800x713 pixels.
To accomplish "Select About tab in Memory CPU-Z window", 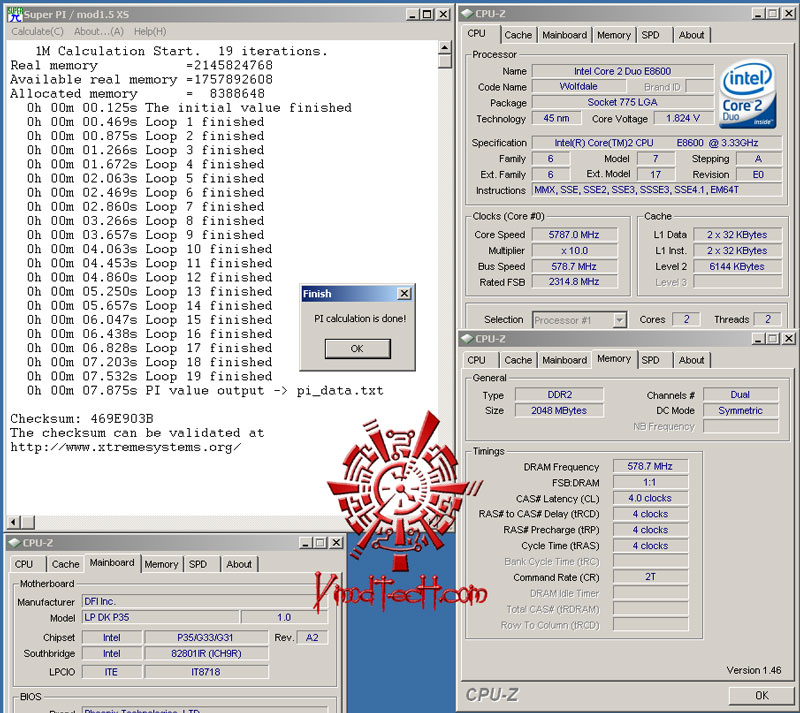I will pos(691,360).
